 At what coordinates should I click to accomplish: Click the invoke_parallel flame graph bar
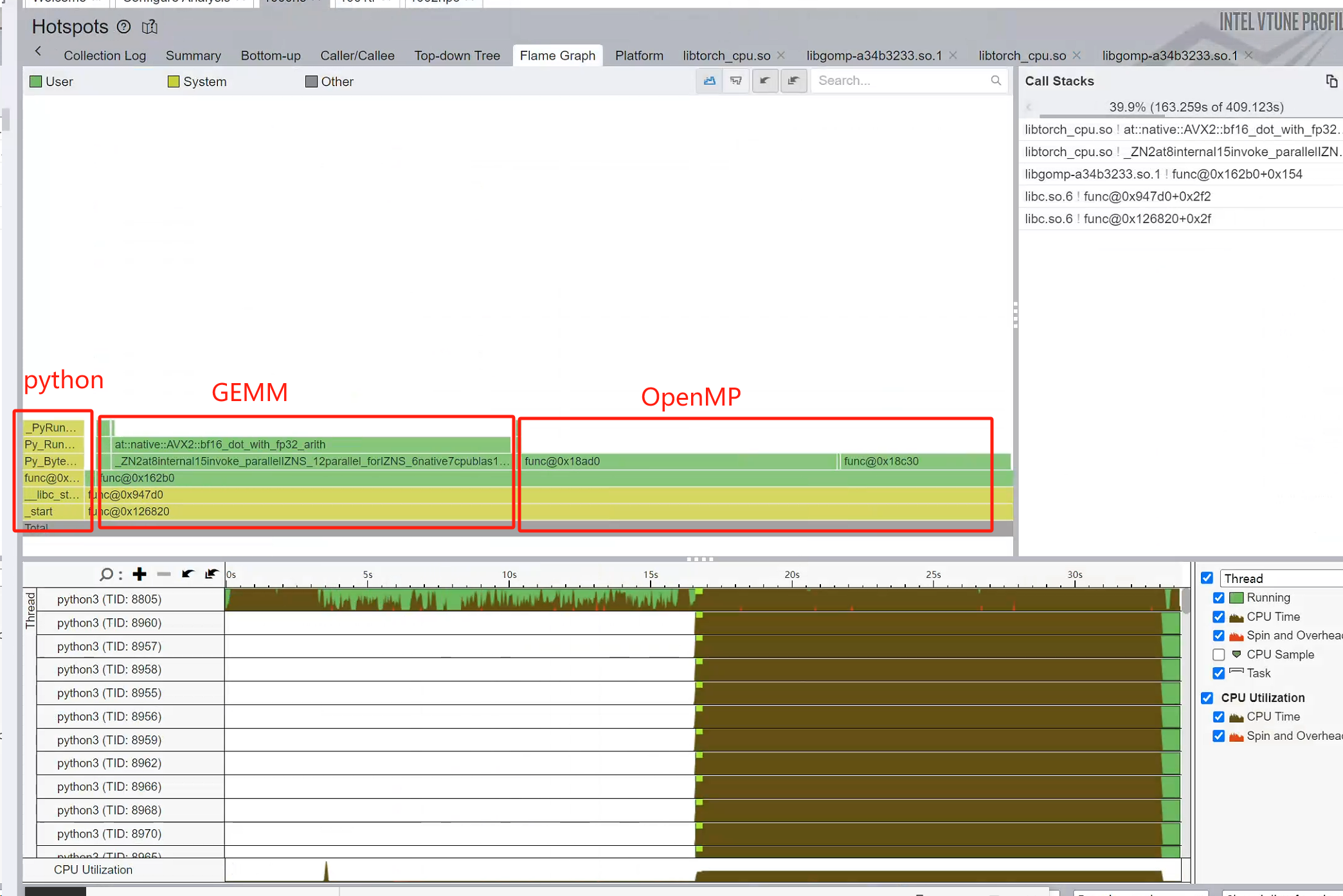[x=311, y=461]
